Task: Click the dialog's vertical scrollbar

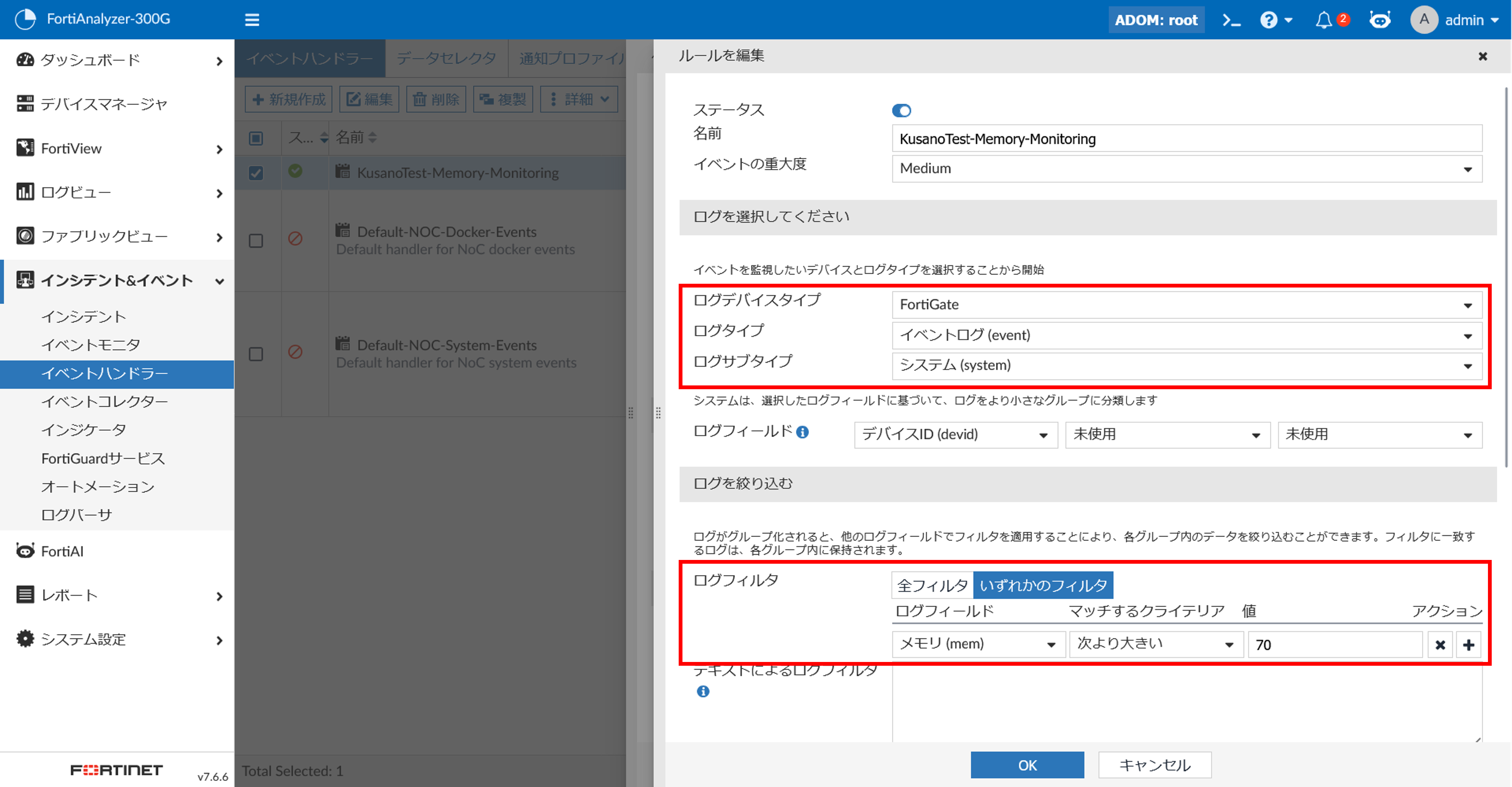Action: [1505, 276]
